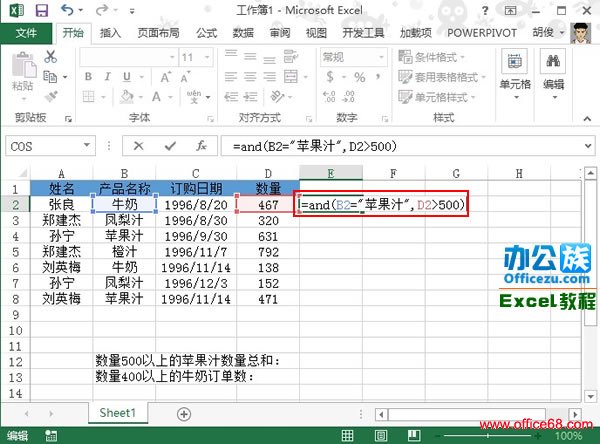Toggle Italic formatting button

click(x=108, y=77)
